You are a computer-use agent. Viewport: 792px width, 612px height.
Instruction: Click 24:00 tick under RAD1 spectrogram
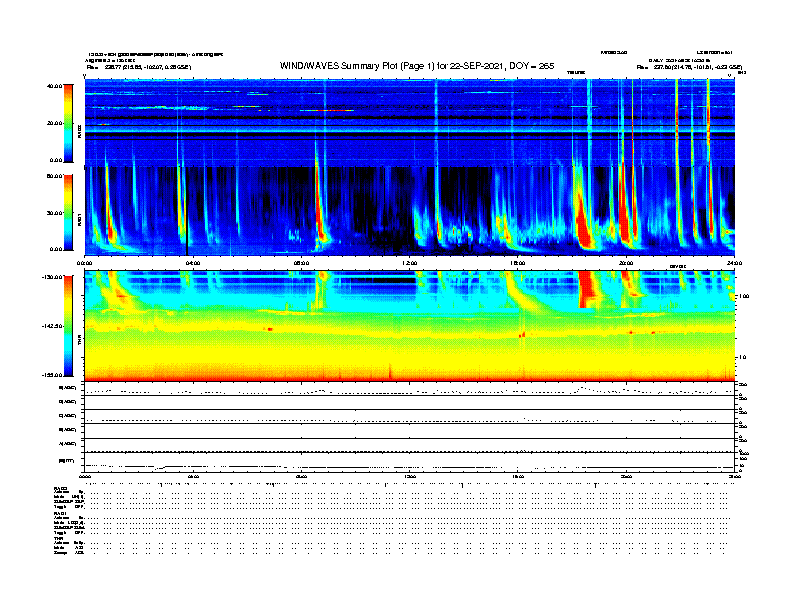734,263
